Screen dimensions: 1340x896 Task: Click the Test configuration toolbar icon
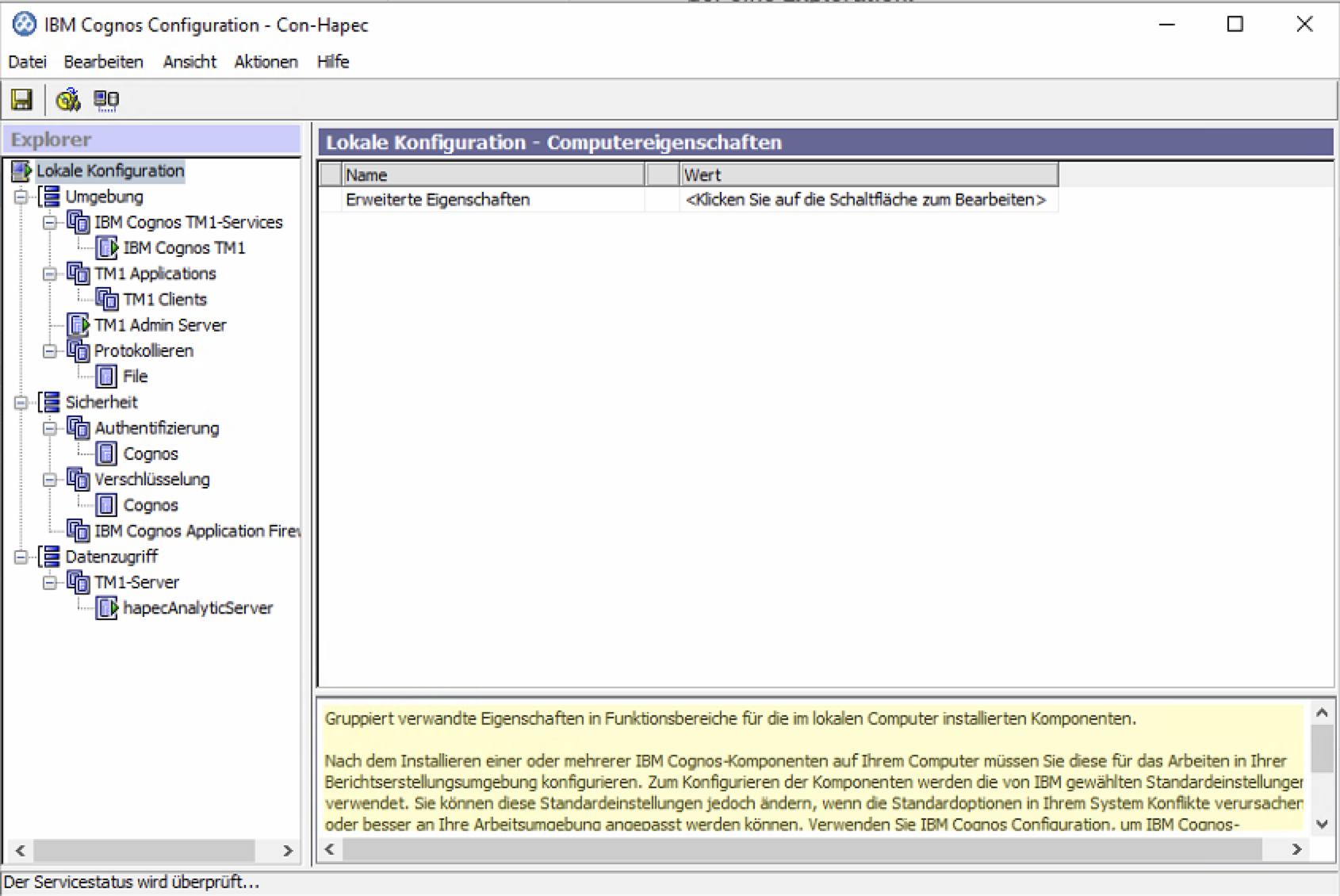coord(67,100)
